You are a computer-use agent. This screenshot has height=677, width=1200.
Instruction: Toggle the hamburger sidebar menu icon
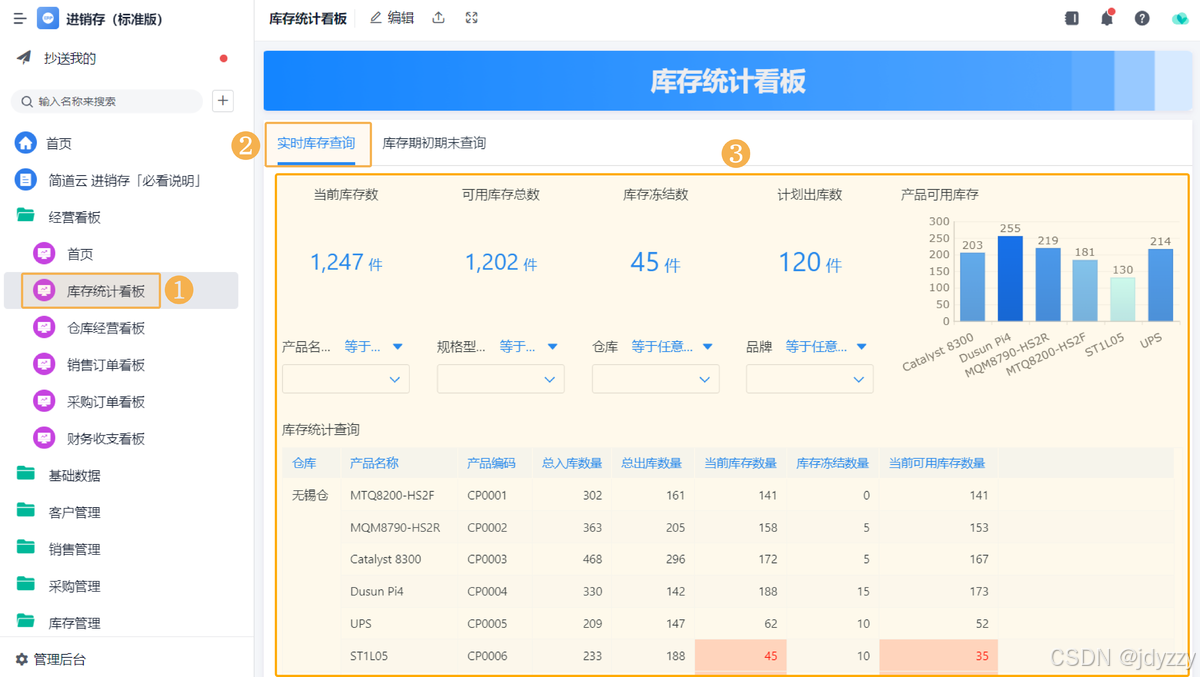tap(19, 18)
